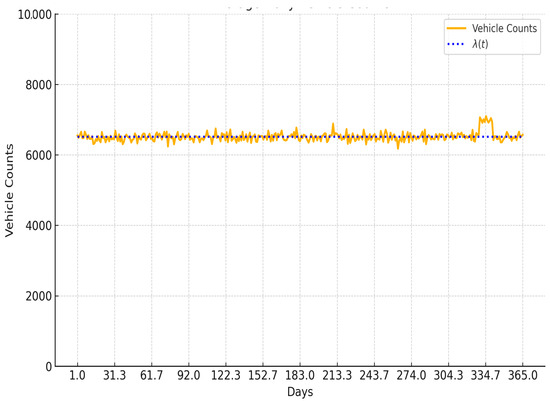550x401 pixels.
Task: Click the orange line legend swatch
Action: coord(456,28)
